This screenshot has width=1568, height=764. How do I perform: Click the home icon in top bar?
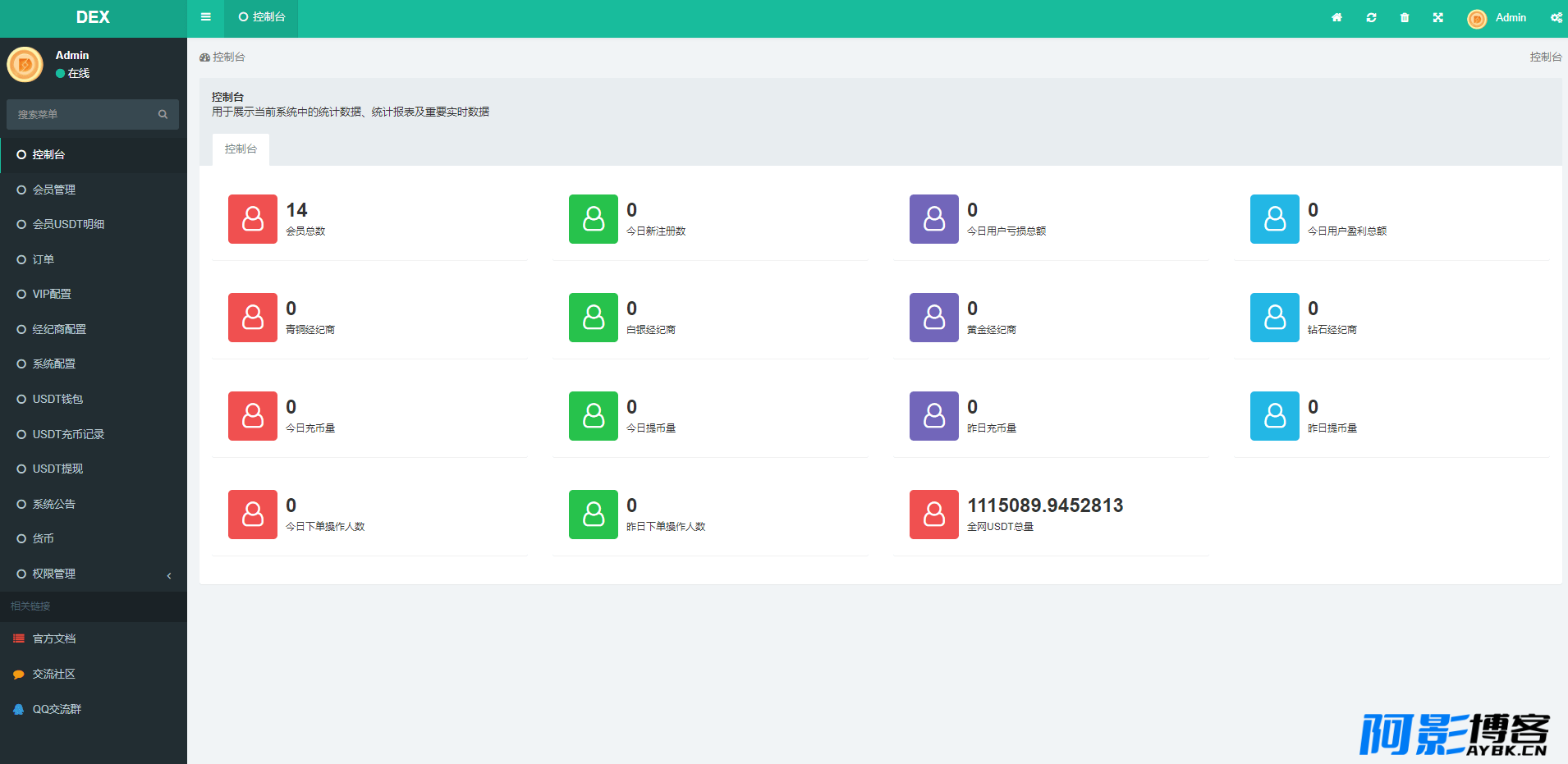1336,18
